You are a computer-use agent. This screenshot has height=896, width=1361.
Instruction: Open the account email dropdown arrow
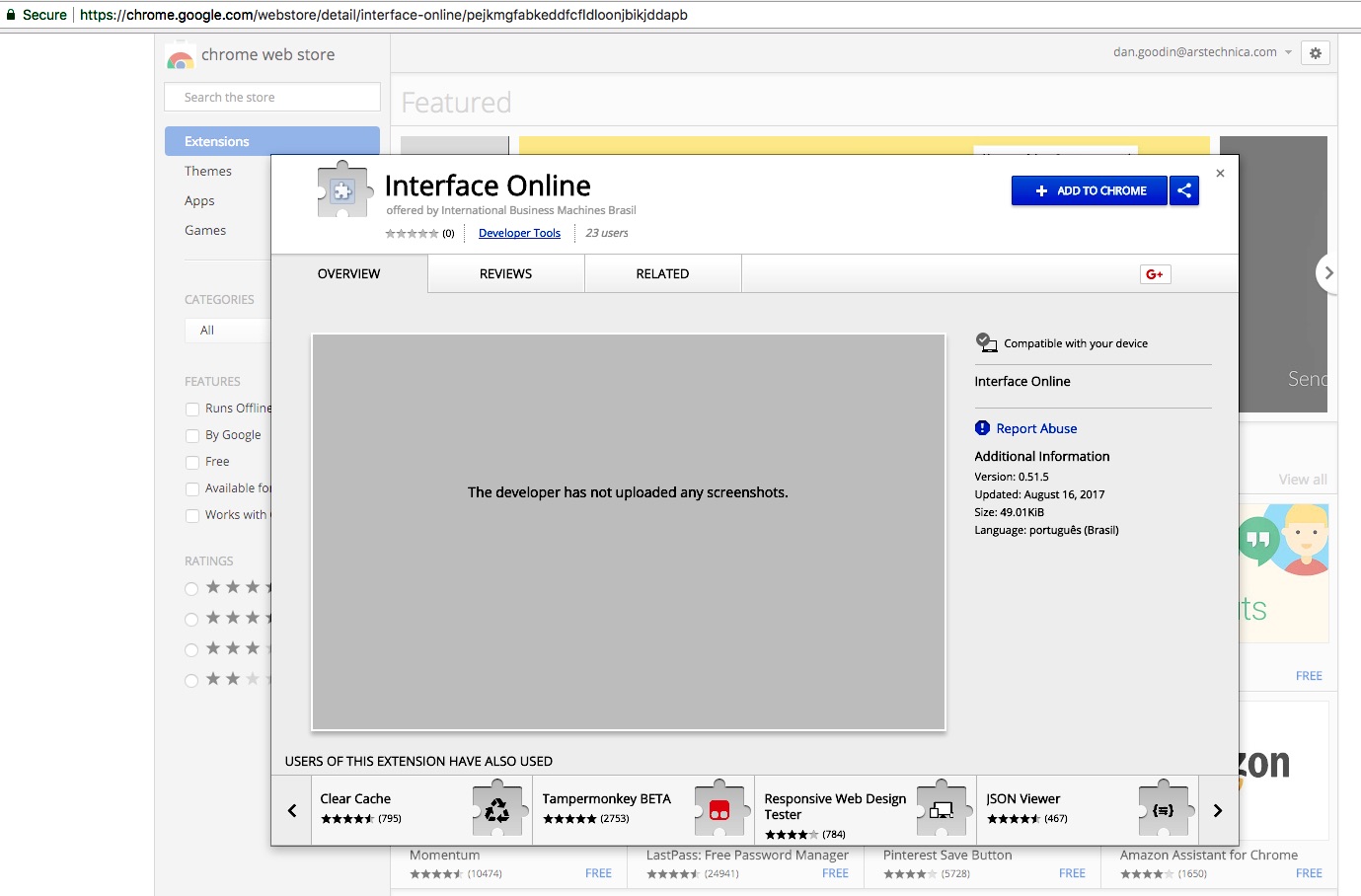(1288, 52)
